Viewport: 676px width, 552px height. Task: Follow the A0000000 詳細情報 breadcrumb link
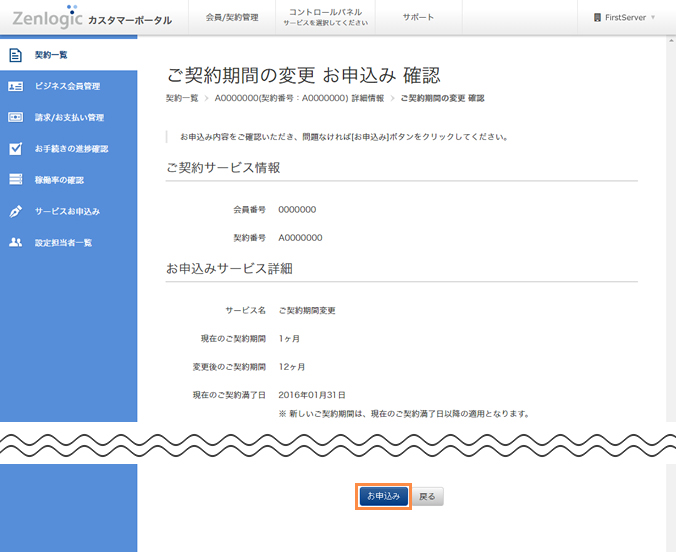click(x=298, y=98)
